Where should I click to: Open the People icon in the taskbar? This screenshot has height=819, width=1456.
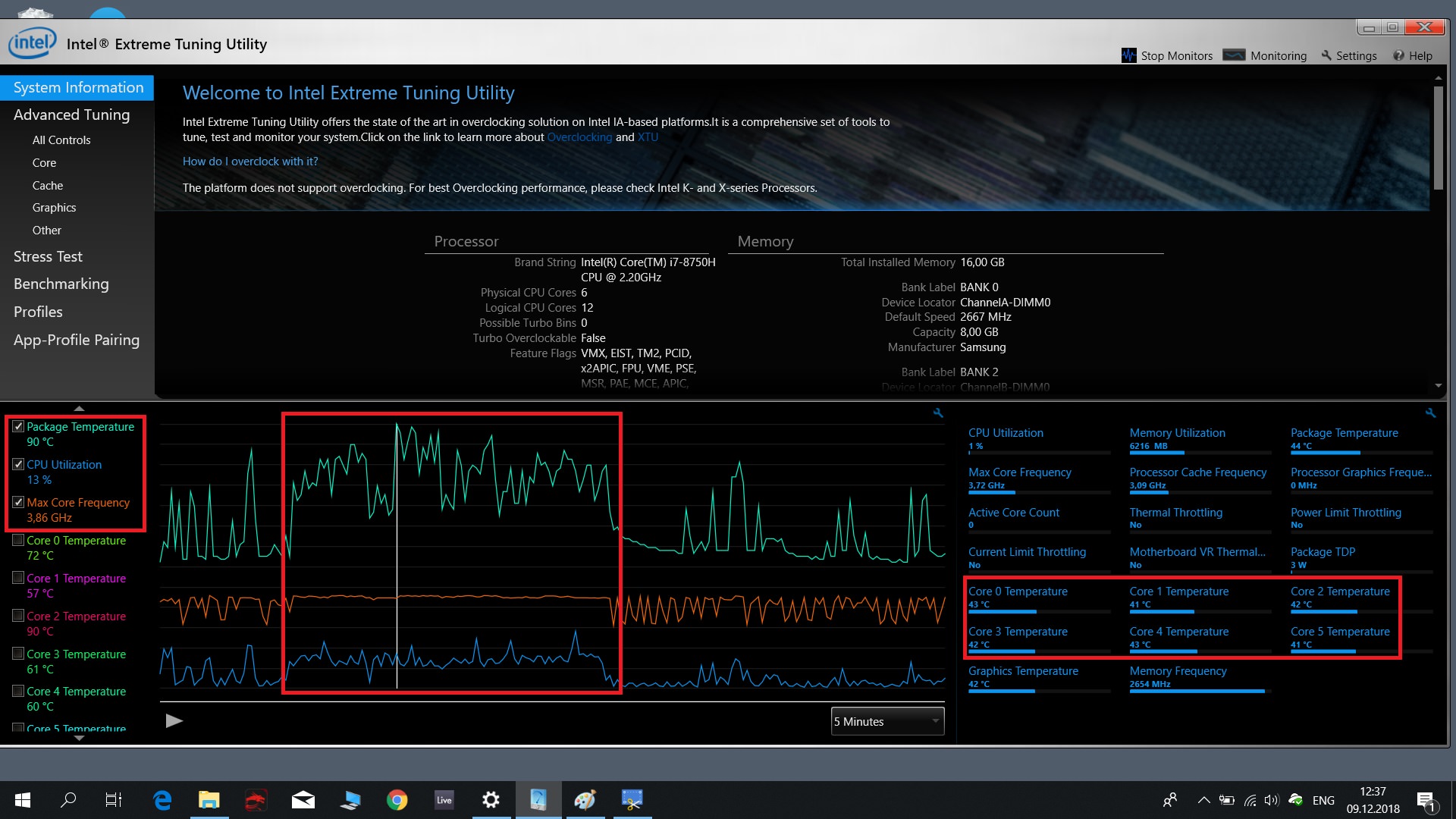[1170, 800]
